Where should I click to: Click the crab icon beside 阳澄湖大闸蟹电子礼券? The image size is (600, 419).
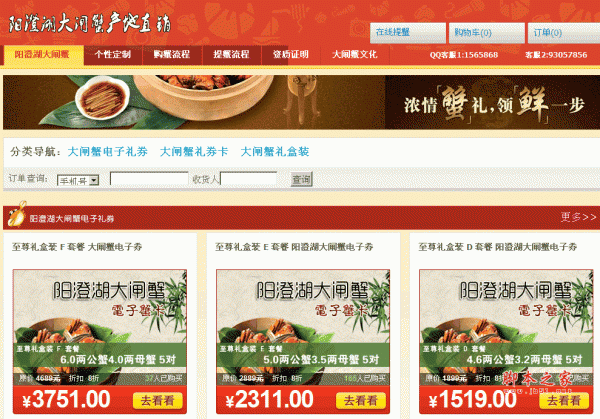point(17,215)
